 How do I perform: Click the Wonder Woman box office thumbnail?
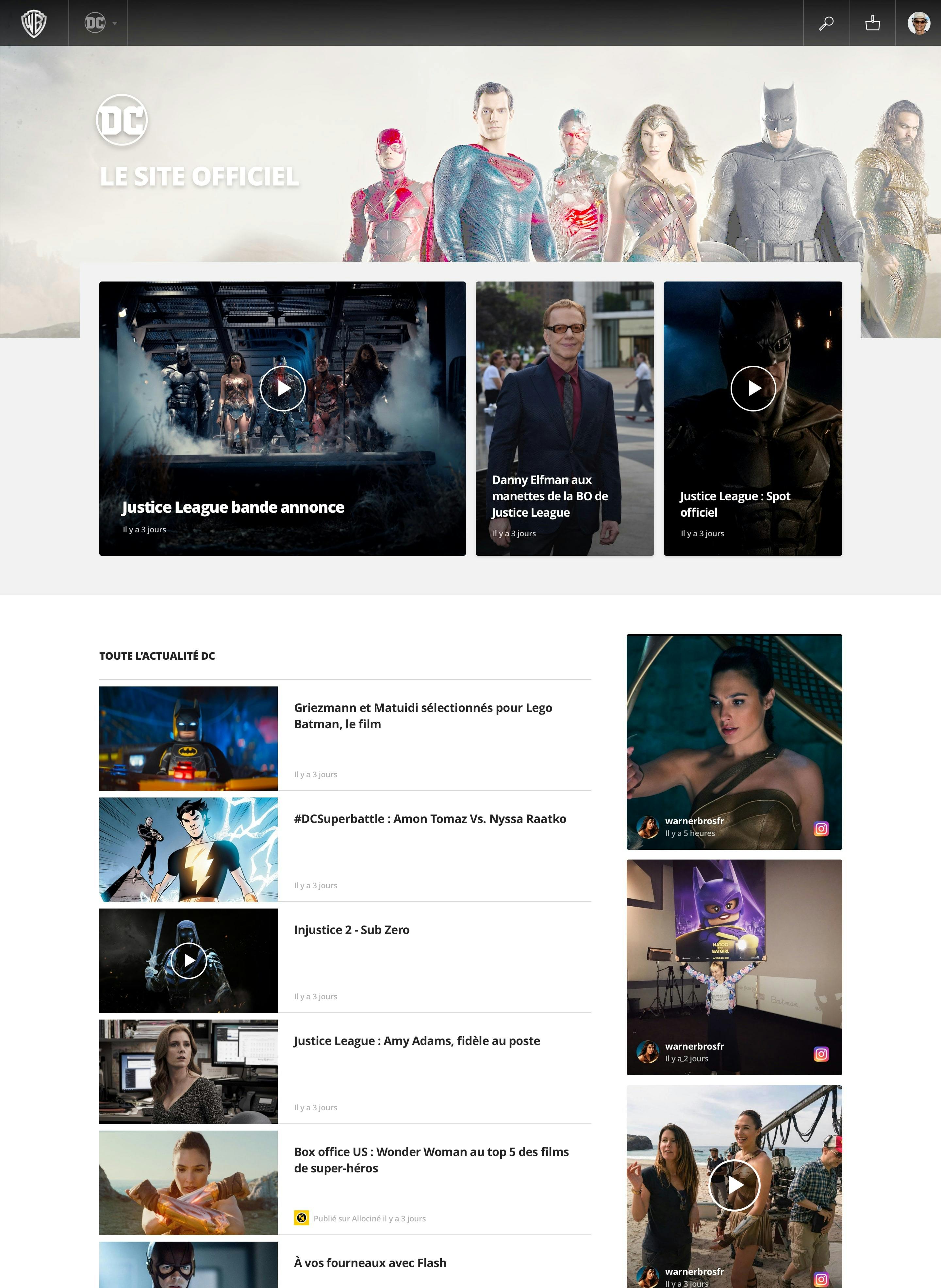tap(189, 1182)
